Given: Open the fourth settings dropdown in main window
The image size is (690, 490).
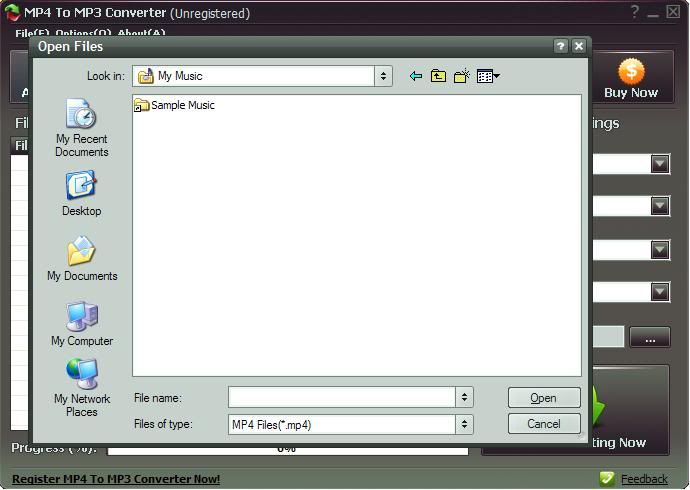Looking at the screenshot, I should point(660,292).
